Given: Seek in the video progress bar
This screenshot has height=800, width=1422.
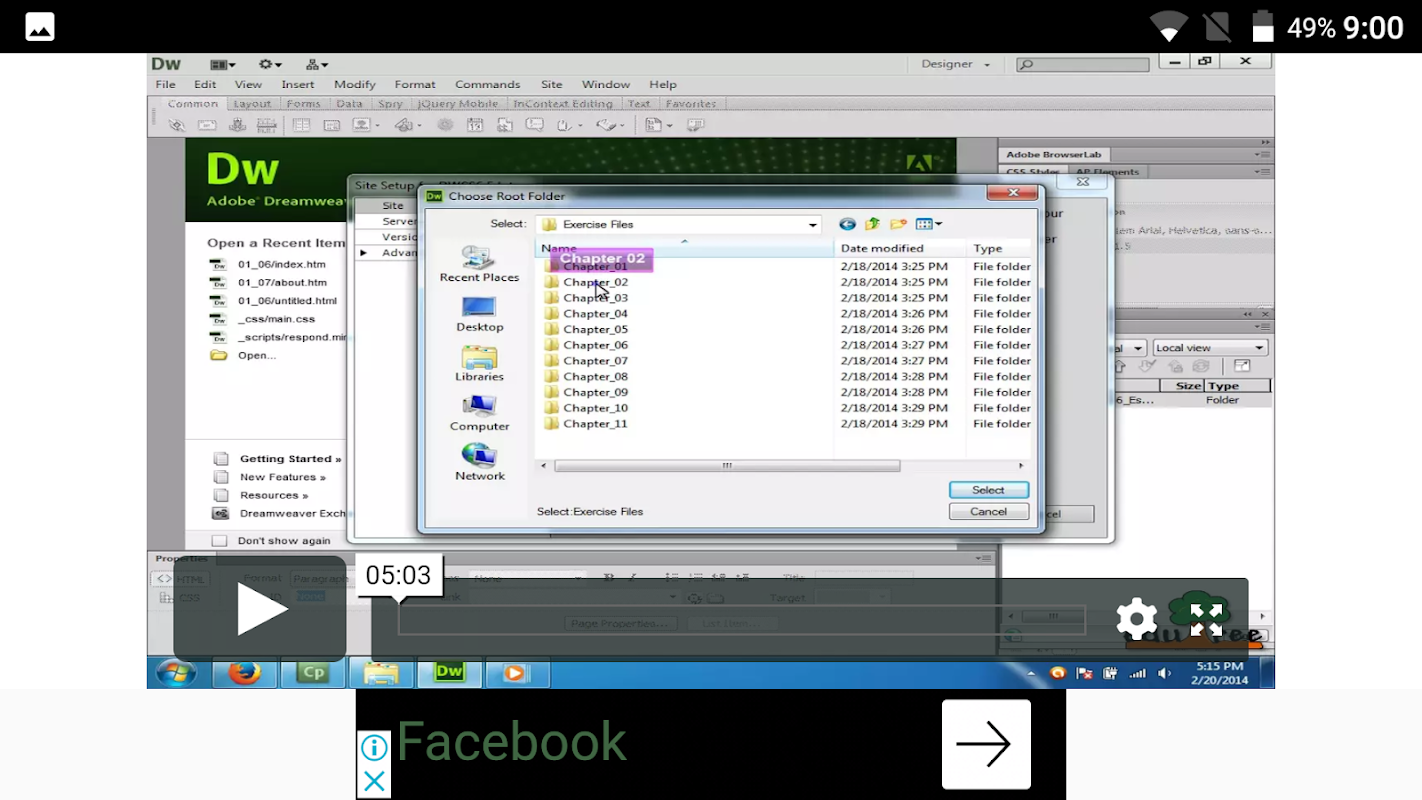Looking at the screenshot, I should tap(741, 619).
